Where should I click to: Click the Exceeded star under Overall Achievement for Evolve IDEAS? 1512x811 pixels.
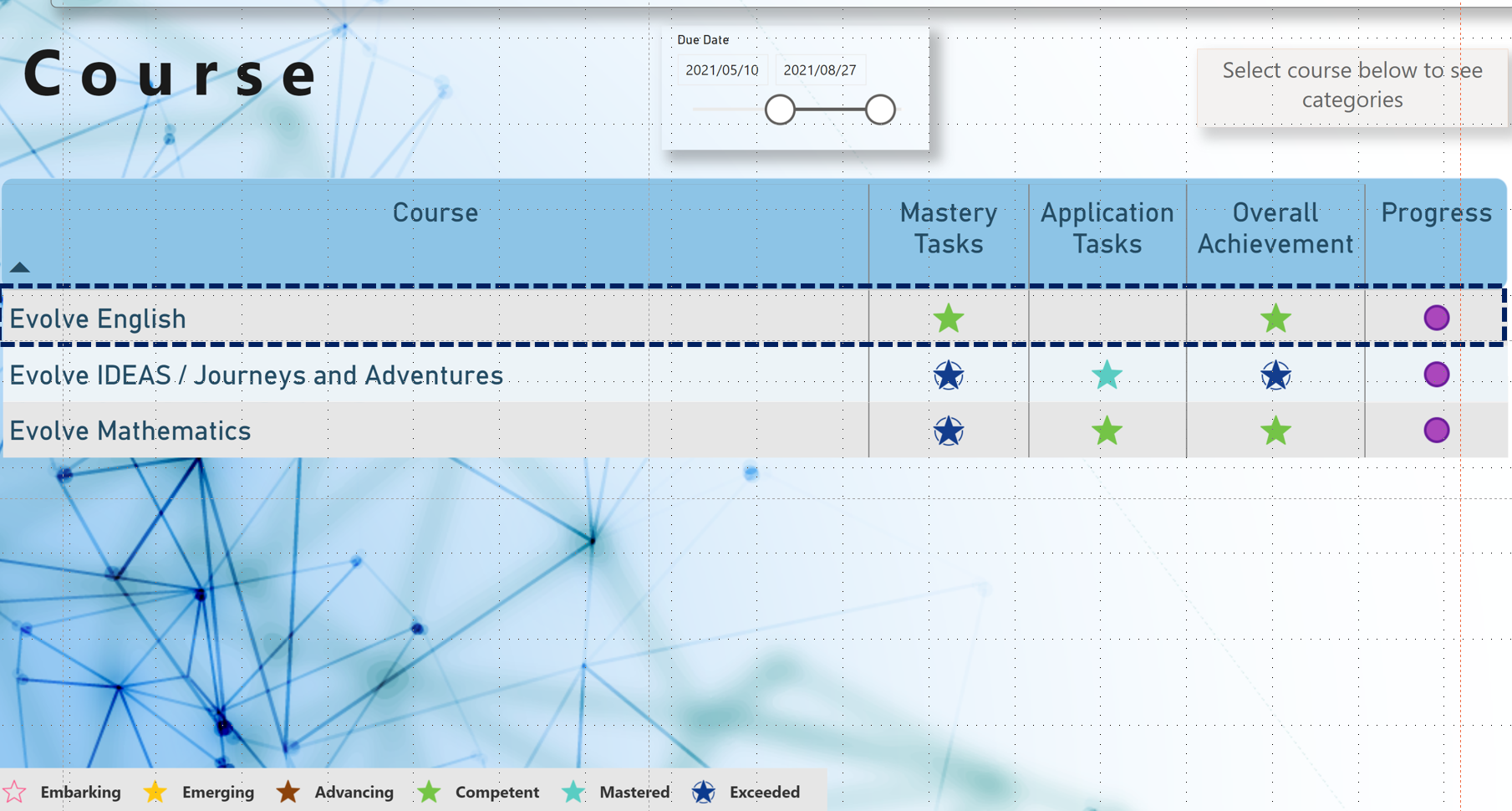coord(1275,375)
